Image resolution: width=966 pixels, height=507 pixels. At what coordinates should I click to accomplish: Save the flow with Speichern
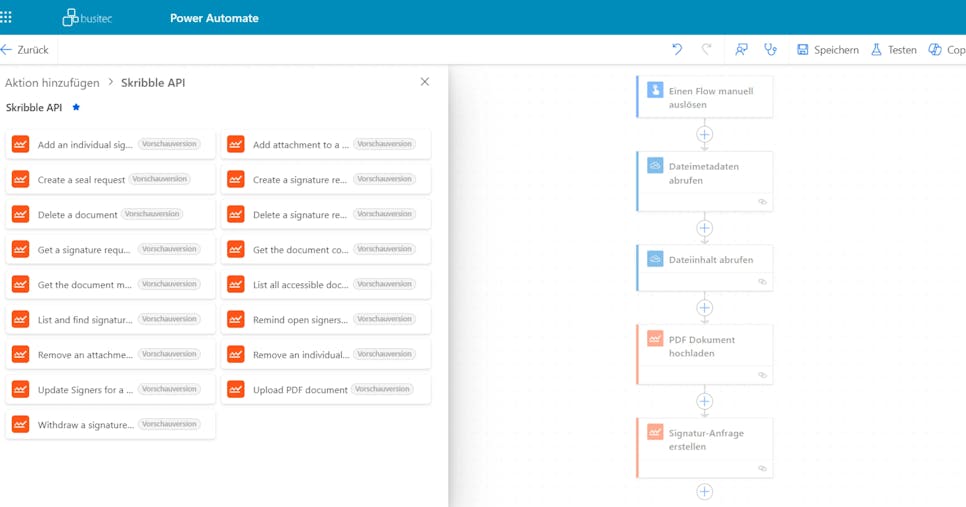[x=827, y=50]
